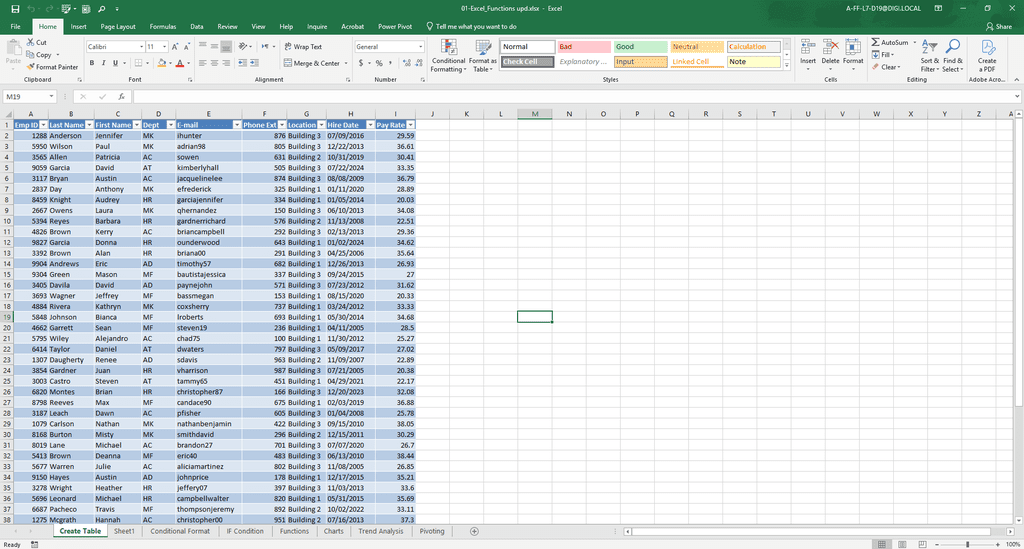1024x549 pixels.
Task: Increase decimal places
Action: tap(407, 63)
